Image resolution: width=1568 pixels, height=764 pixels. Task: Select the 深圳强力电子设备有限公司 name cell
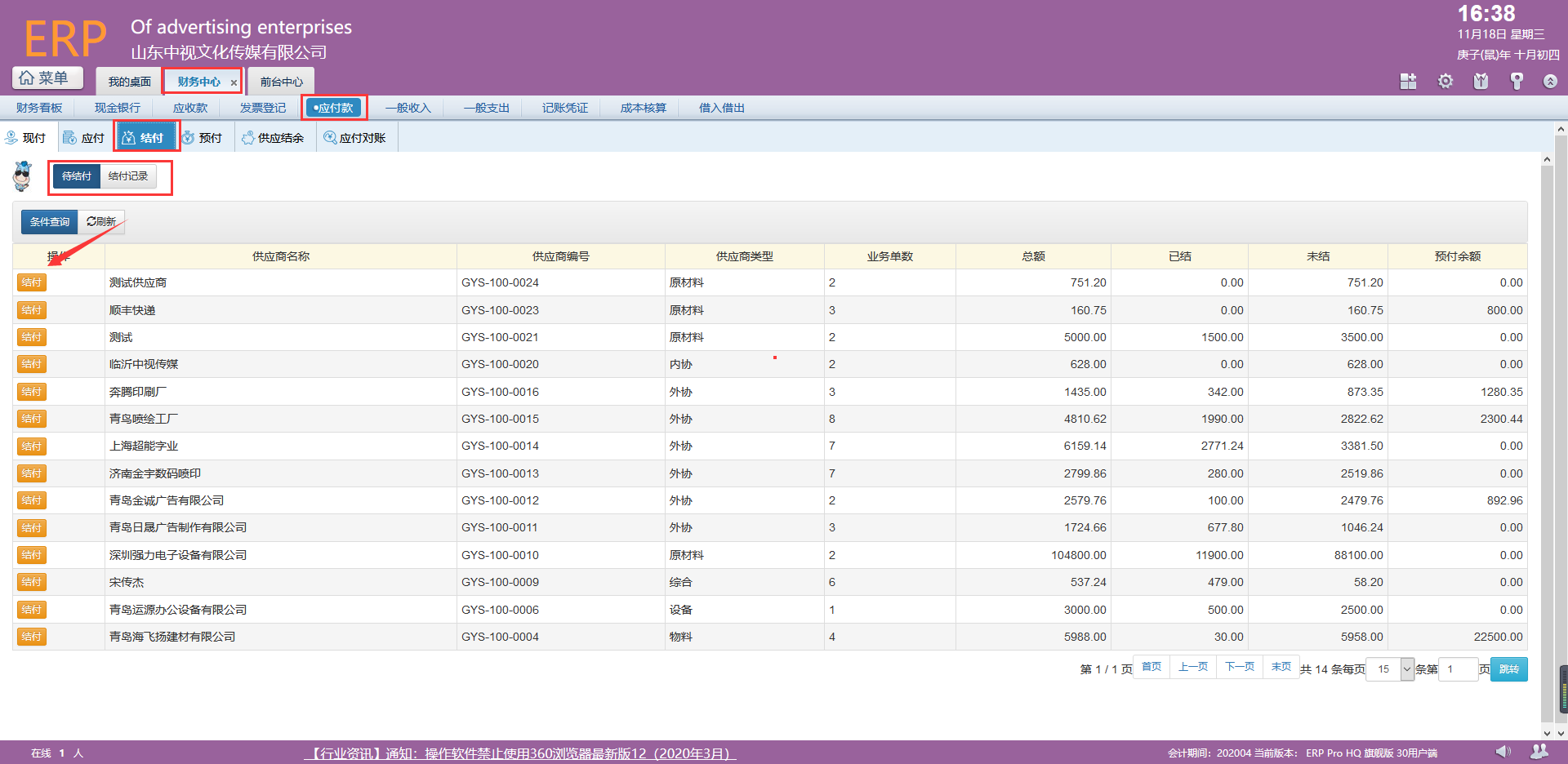click(281, 555)
